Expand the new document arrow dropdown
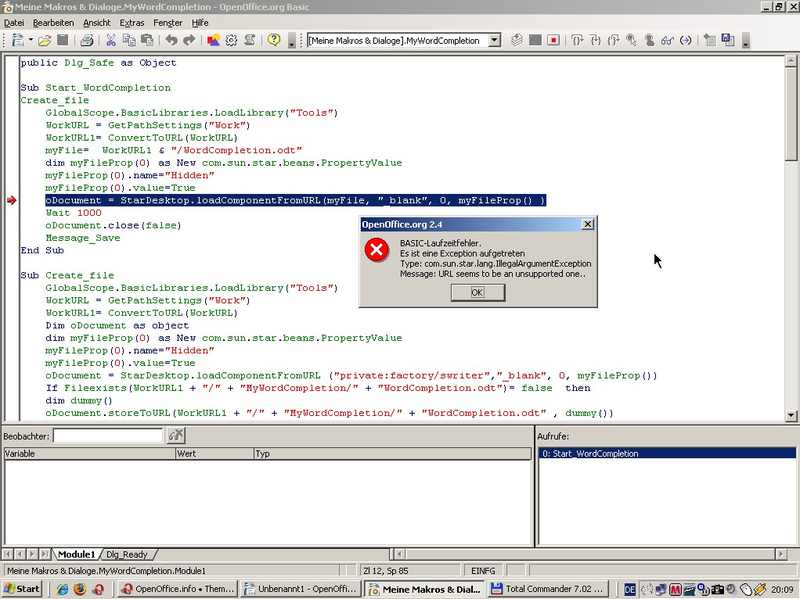Screen dimensions: 800x599 (x=31, y=40)
